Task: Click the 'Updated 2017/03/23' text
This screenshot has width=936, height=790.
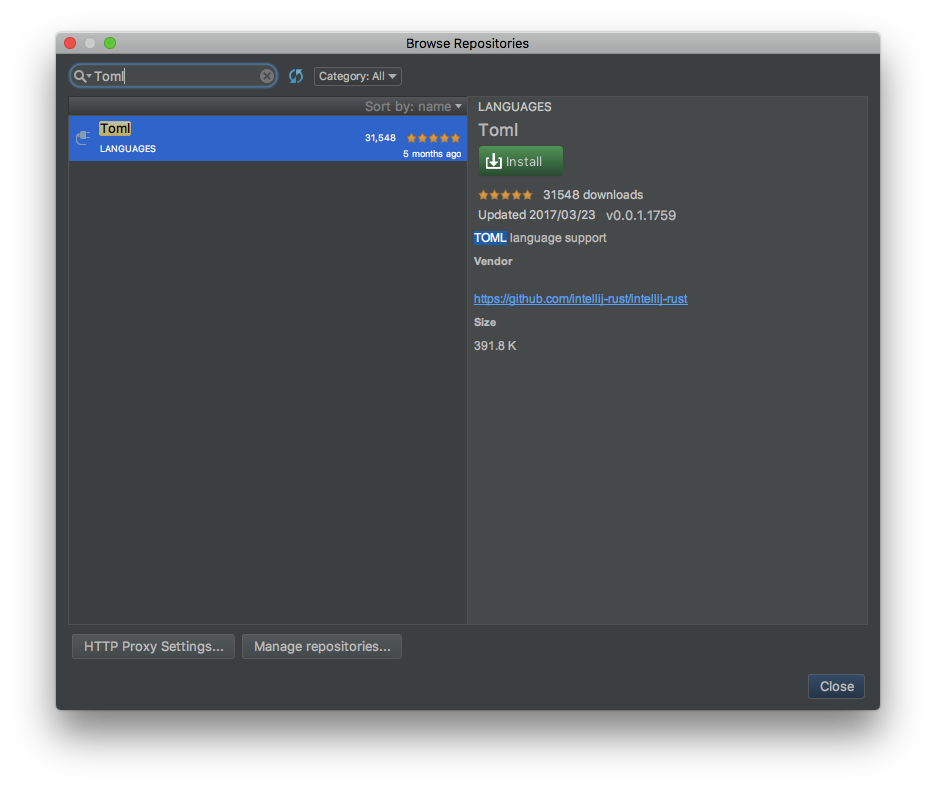Action: point(537,215)
